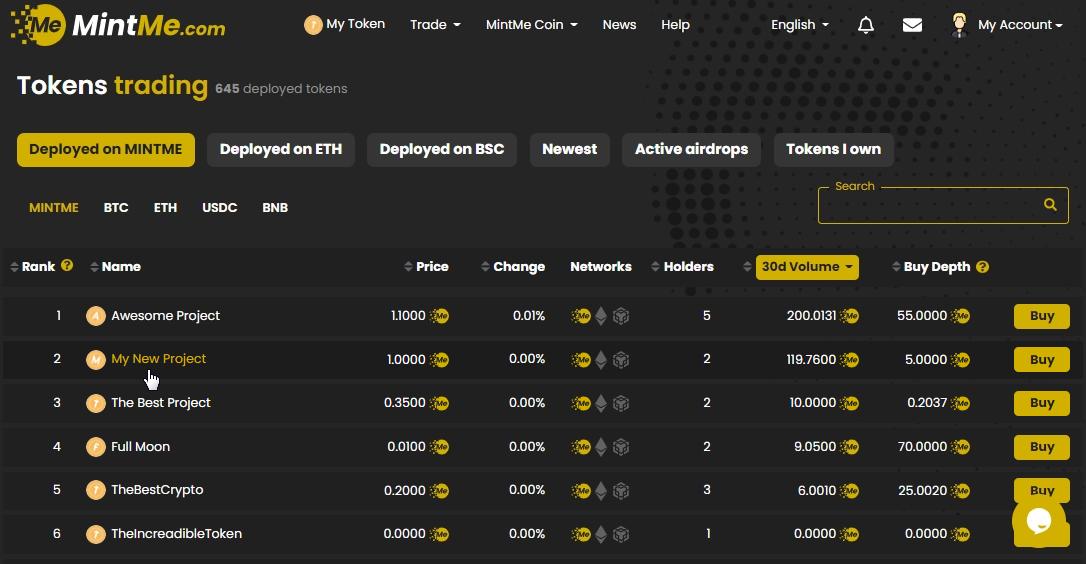The image size is (1086, 564).
Task: Click the MintMe.com logo
Action: (x=118, y=25)
